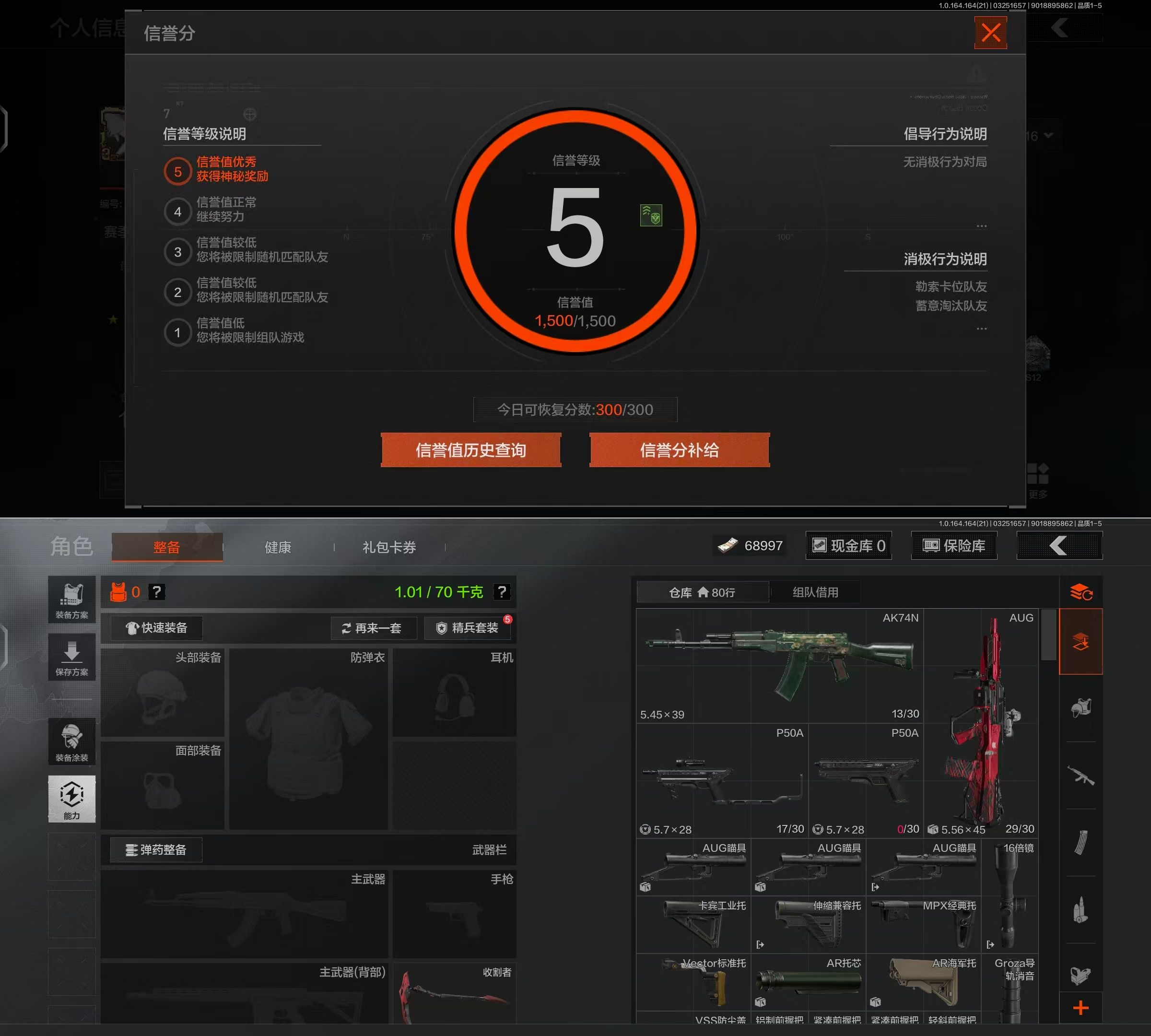
Task: Click the warehouse auto-sort refresh icon
Action: (x=1081, y=592)
